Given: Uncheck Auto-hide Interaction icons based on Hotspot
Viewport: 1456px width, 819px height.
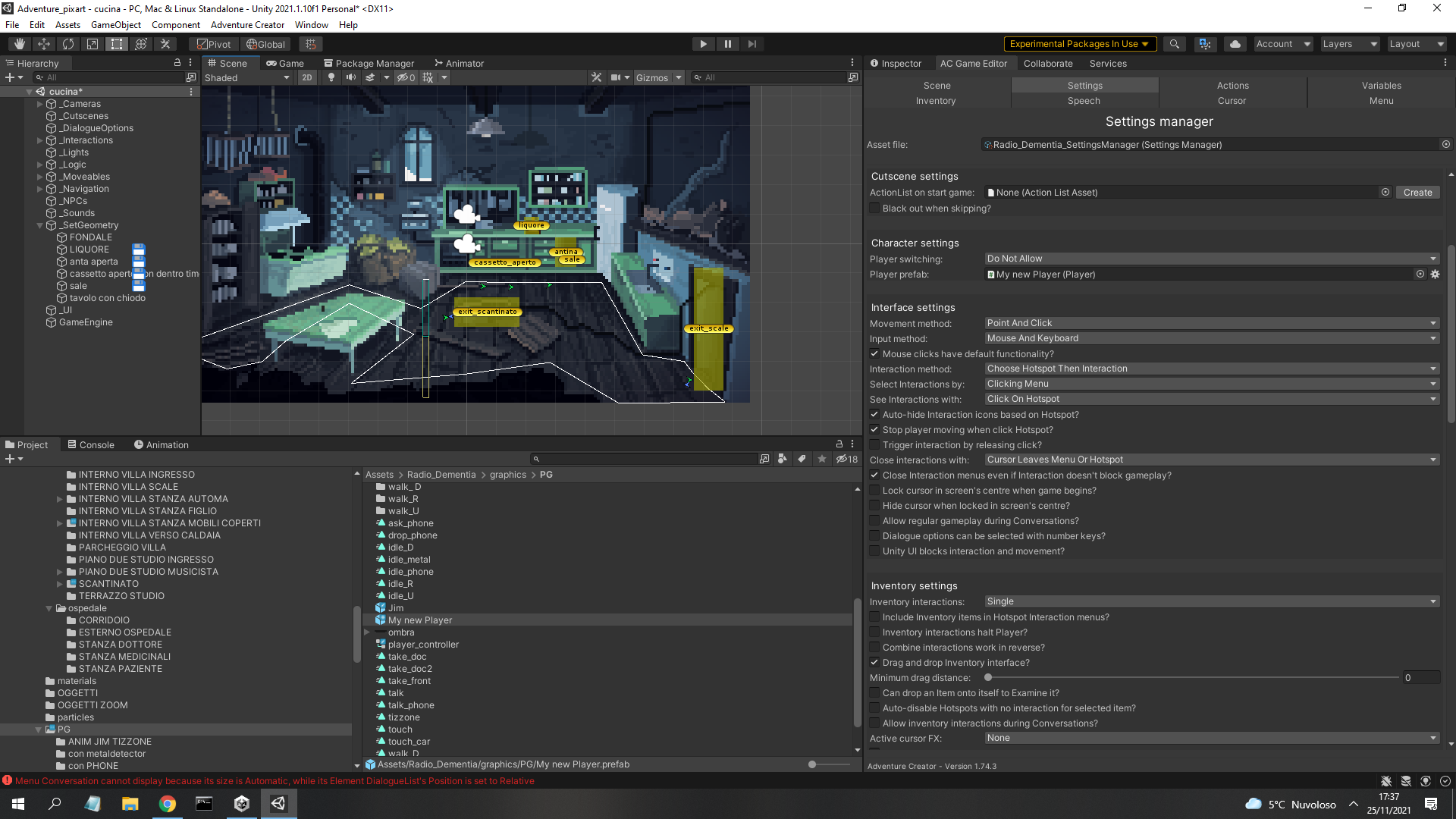Looking at the screenshot, I should [874, 415].
